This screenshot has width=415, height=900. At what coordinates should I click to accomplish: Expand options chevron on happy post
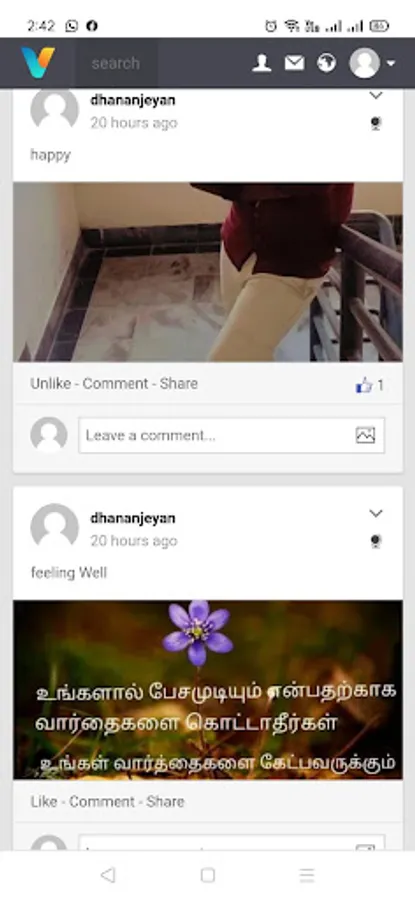pos(375,96)
